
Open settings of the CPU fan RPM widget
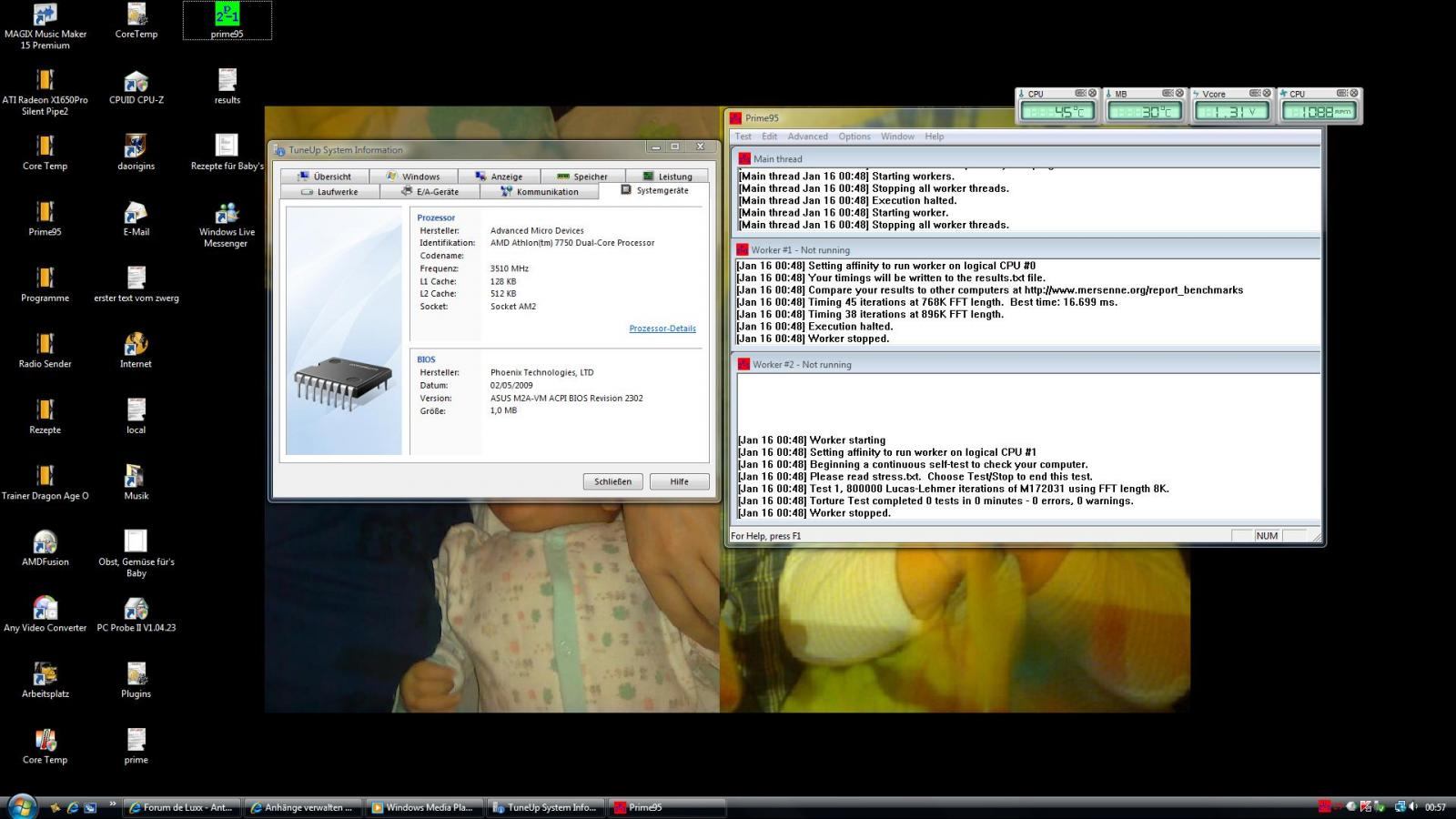1341,93
